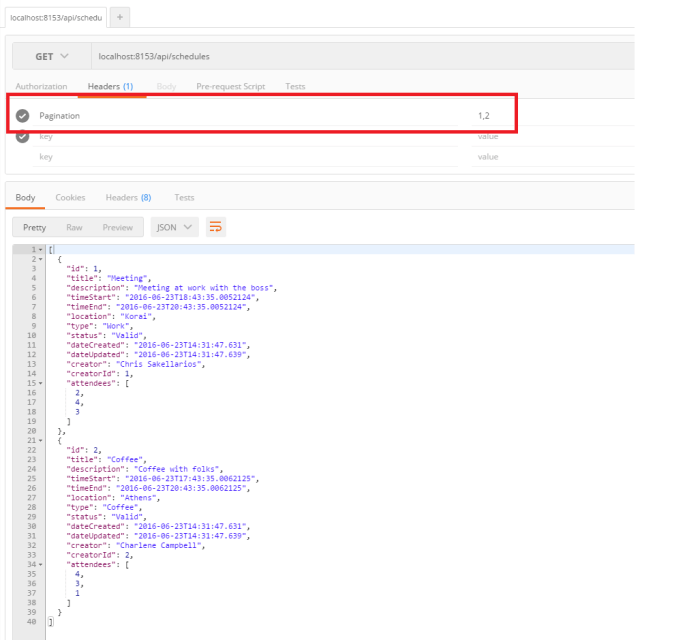The image size is (700, 640).
Task: Select the Preview view button
Action: (x=118, y=228)
